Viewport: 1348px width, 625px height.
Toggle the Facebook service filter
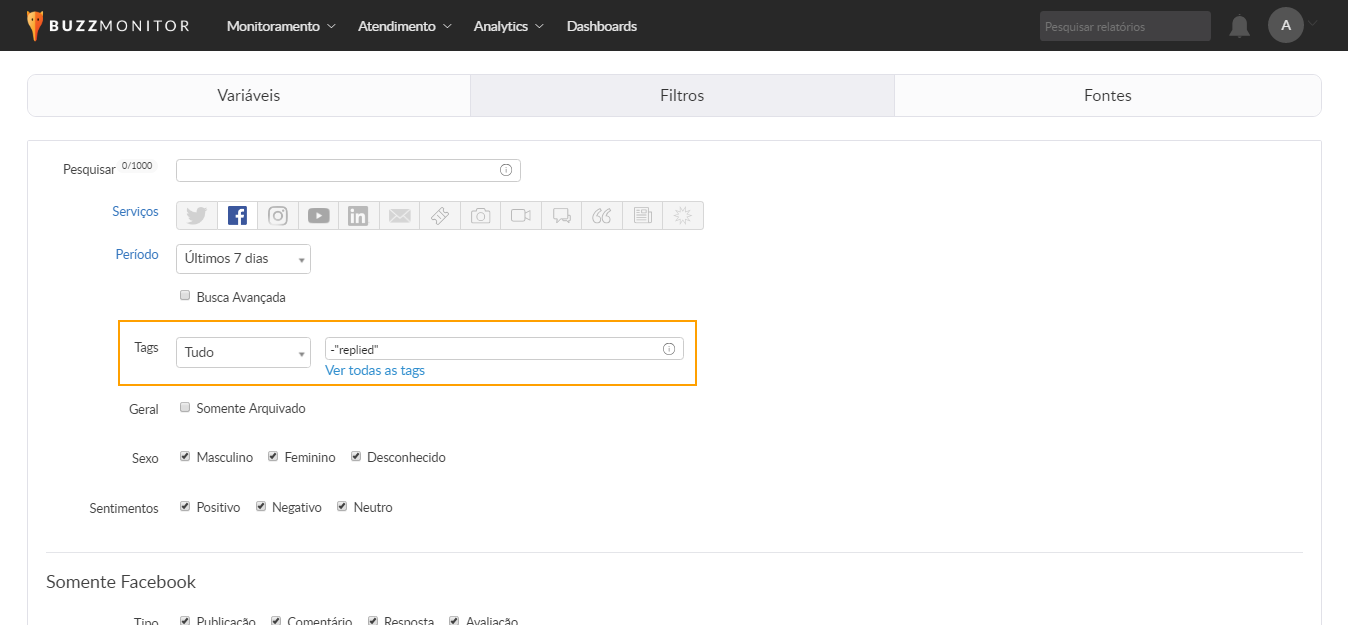coord(237,216)
